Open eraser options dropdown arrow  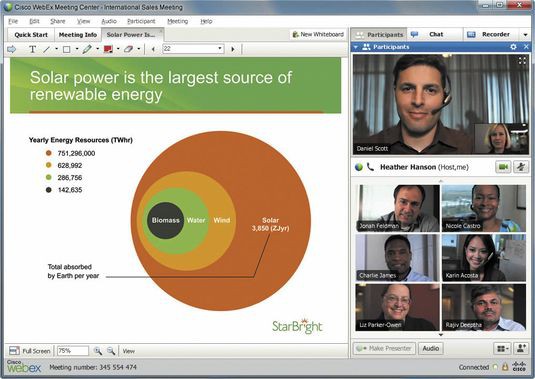(x=139, y=49)
